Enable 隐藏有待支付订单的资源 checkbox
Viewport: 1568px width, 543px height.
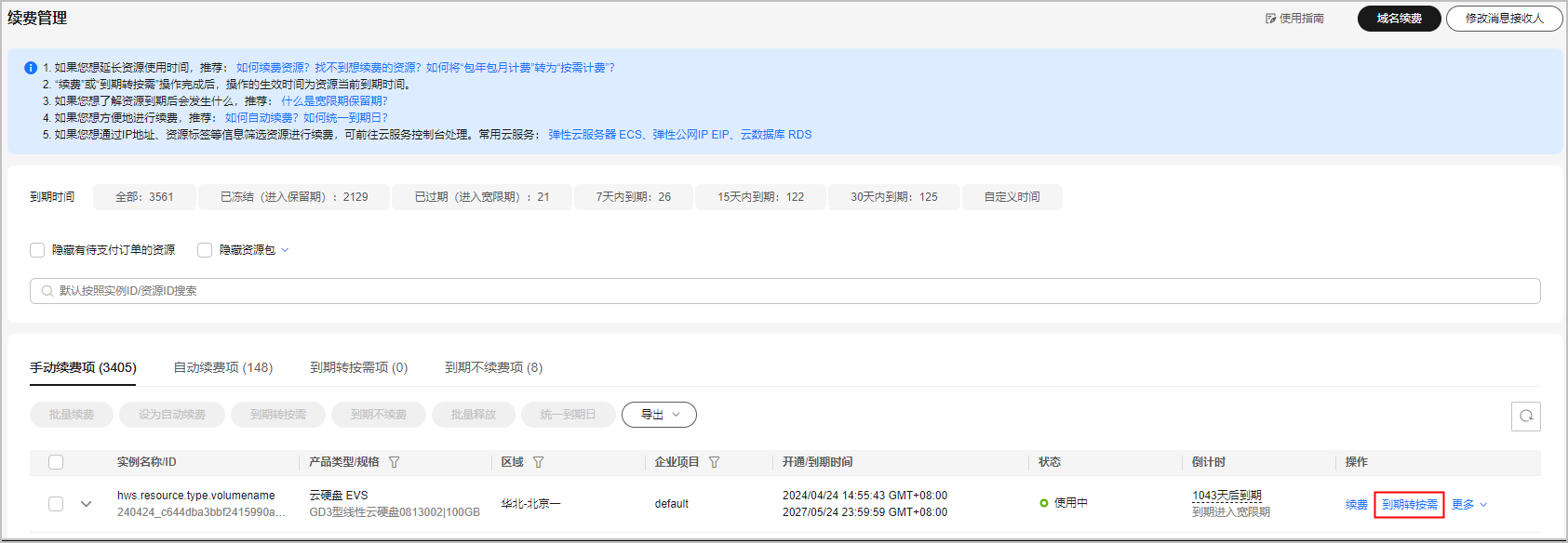click(x=37, y=250)
